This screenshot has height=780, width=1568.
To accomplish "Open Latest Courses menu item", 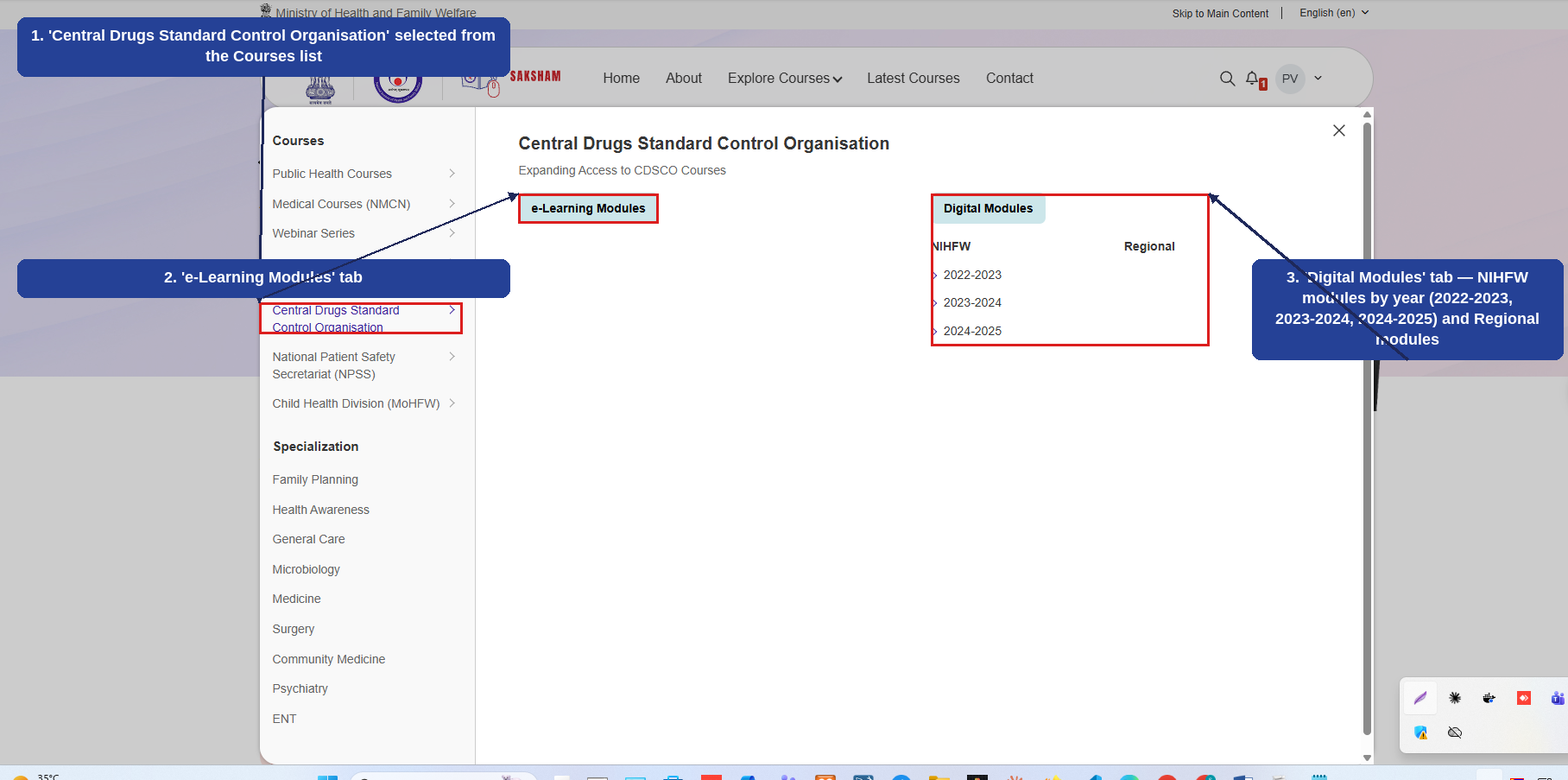I will tap(914, 79).
